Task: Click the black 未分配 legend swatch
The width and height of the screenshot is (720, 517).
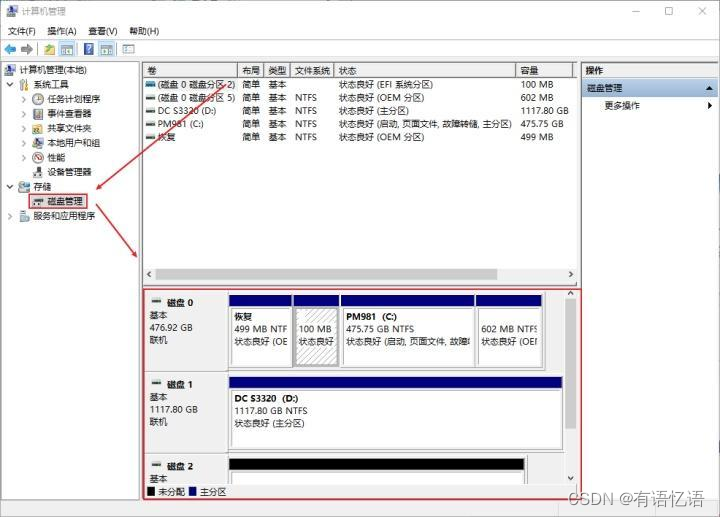Action: click(151, 492)
